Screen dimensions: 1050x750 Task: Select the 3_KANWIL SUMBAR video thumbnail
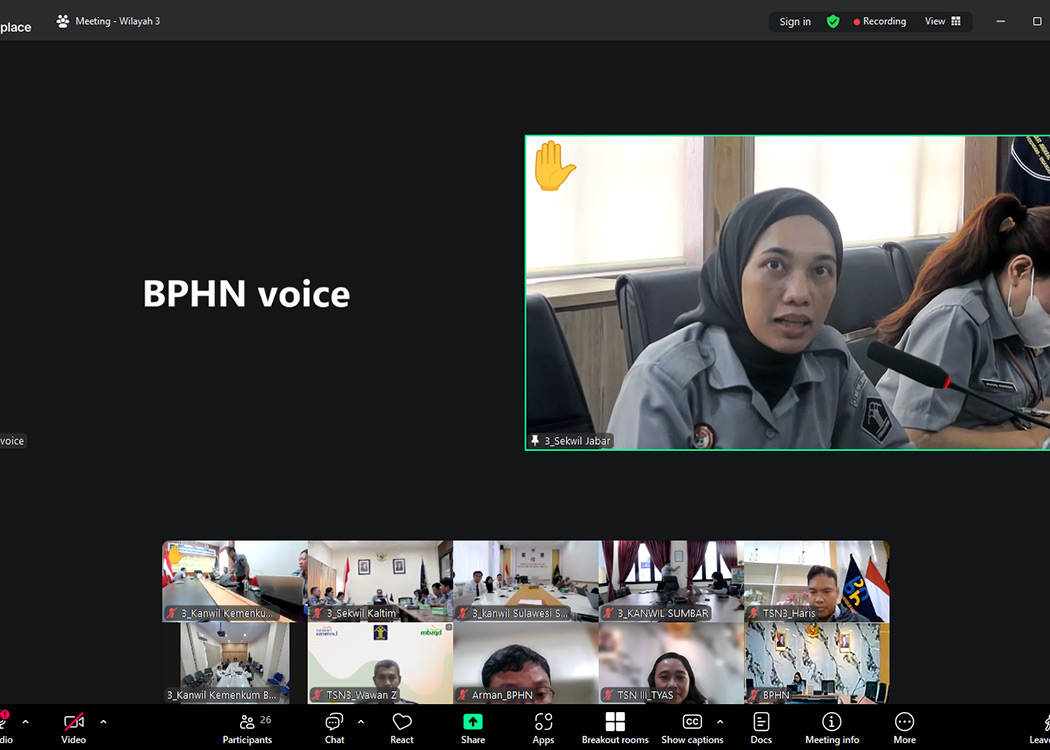tap(671, 581)
